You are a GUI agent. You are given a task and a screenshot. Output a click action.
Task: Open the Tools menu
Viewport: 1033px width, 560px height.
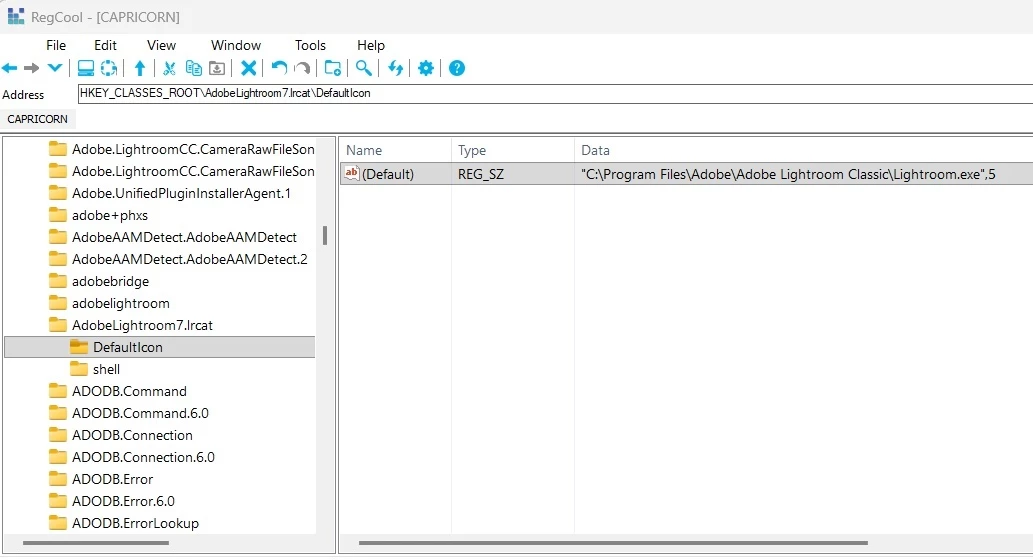click(x=310, y=45)
